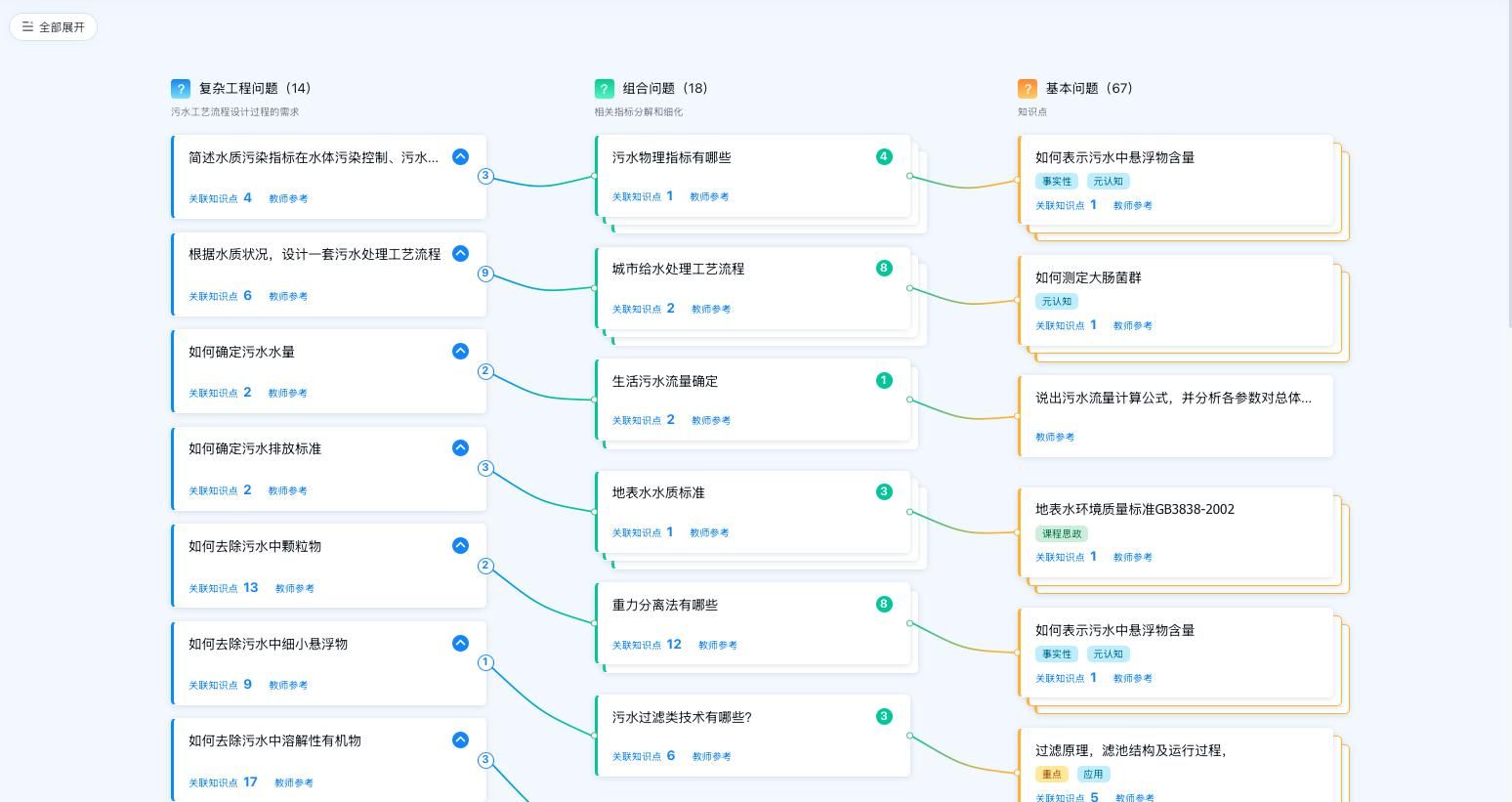Click the blue question icon beside 复杂工程问题
Viewport: 1512px width, 802px height.
(181, 89)
